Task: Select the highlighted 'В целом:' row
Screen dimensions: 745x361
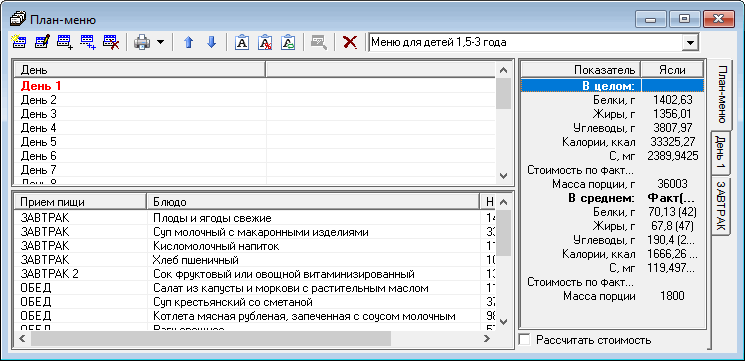Action: click(x=612, y=86)
